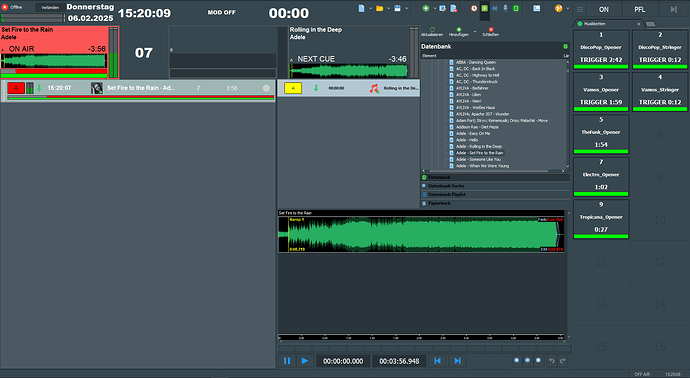Click the remove document icon with red badge

click(453, 8)
